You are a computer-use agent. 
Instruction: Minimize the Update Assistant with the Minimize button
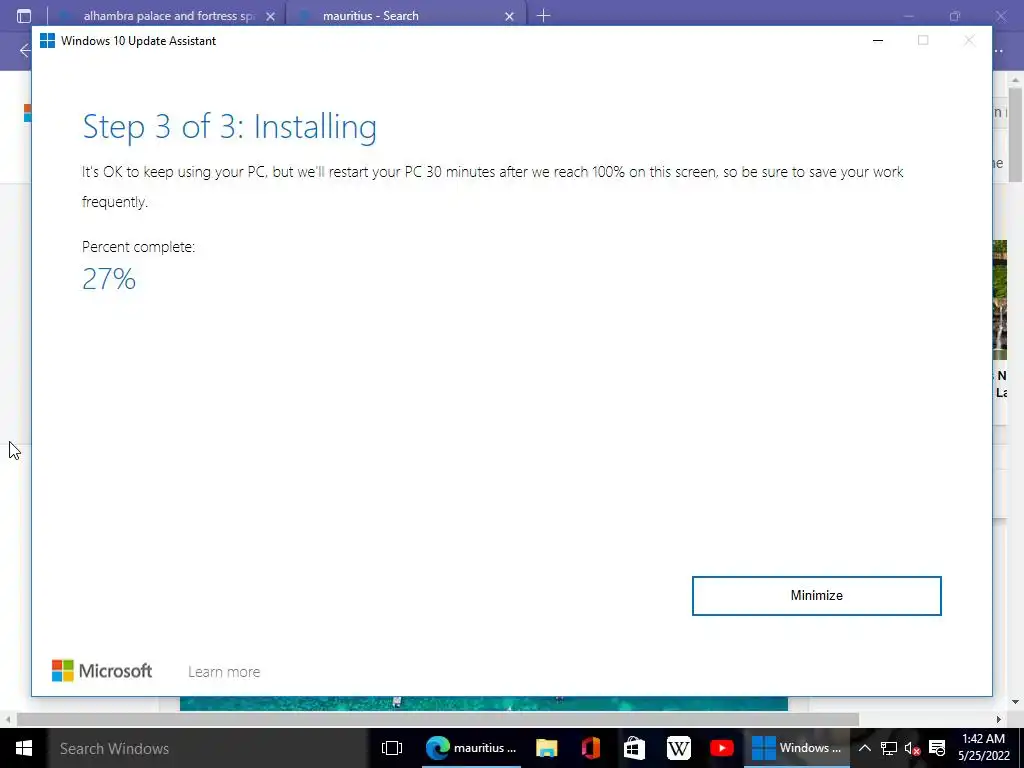816,596
